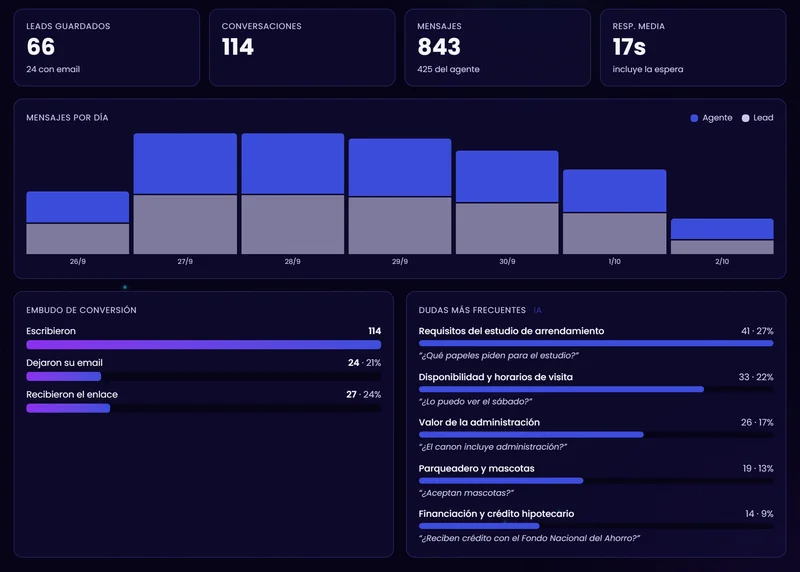
Task: Click the 'Embudo de conversión' heading
Action: (81, 310)
